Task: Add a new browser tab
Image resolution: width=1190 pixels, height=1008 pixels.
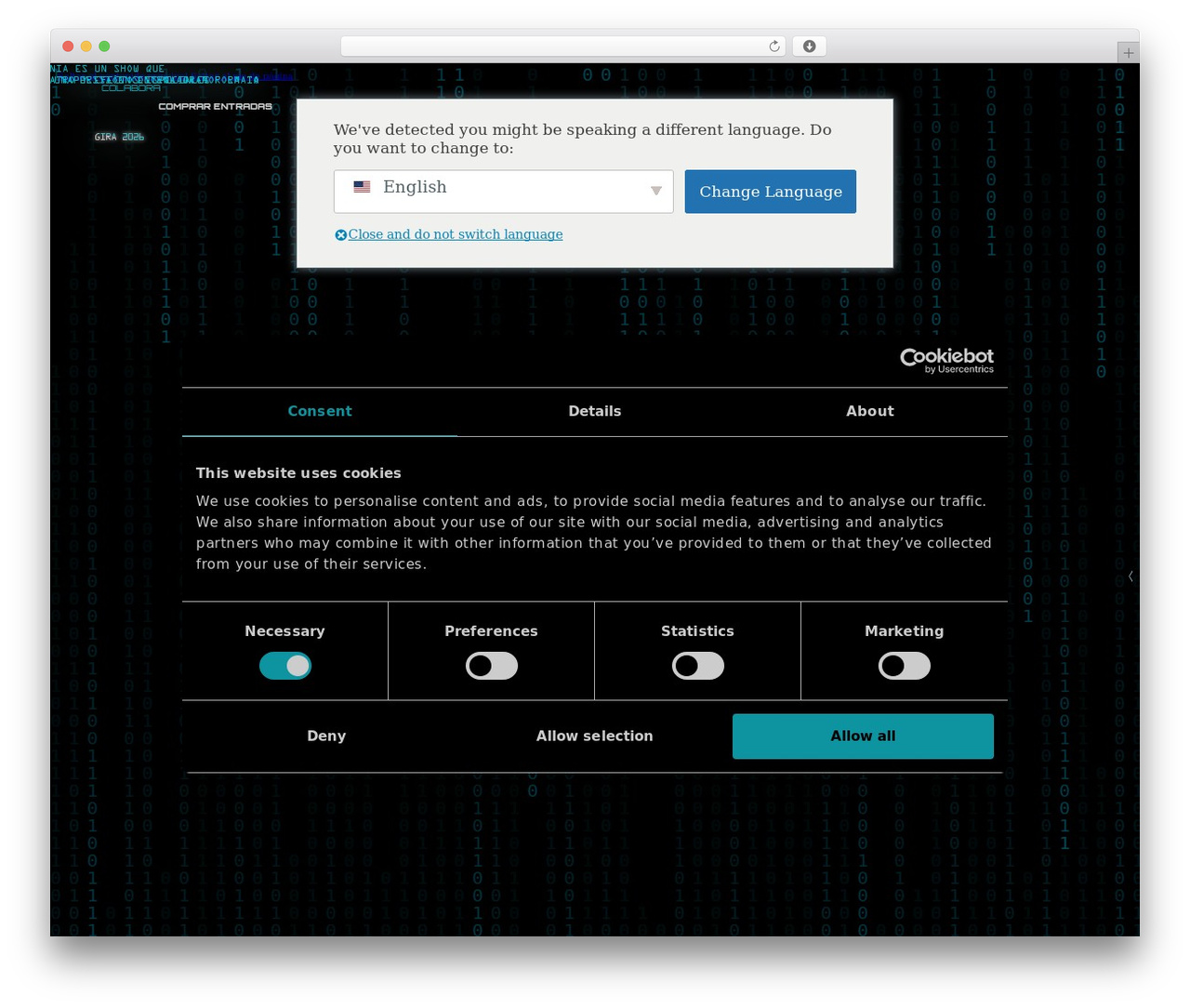Action: click(x=1128, y=53)
